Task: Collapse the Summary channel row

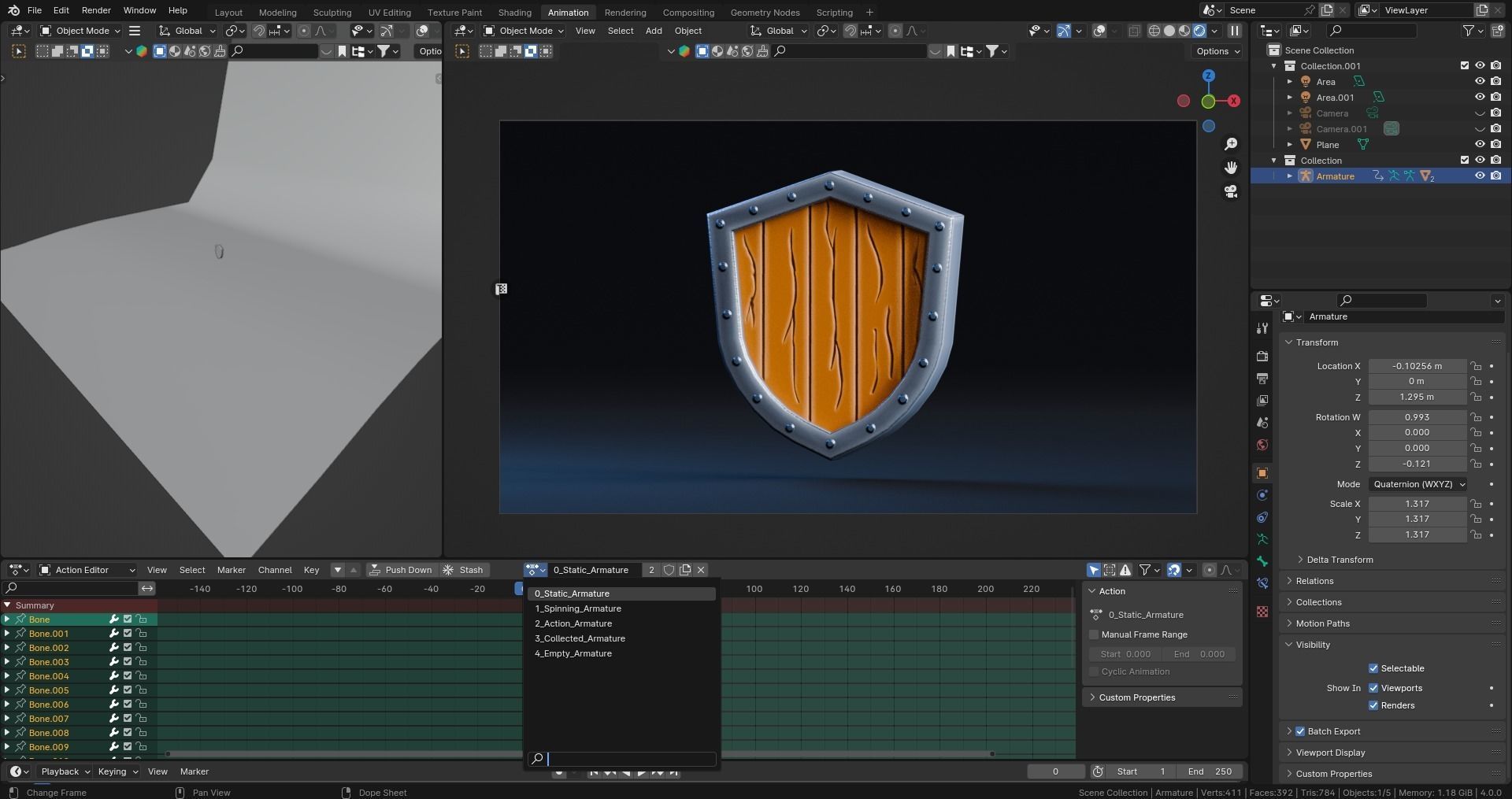Action: coord(7,605)
